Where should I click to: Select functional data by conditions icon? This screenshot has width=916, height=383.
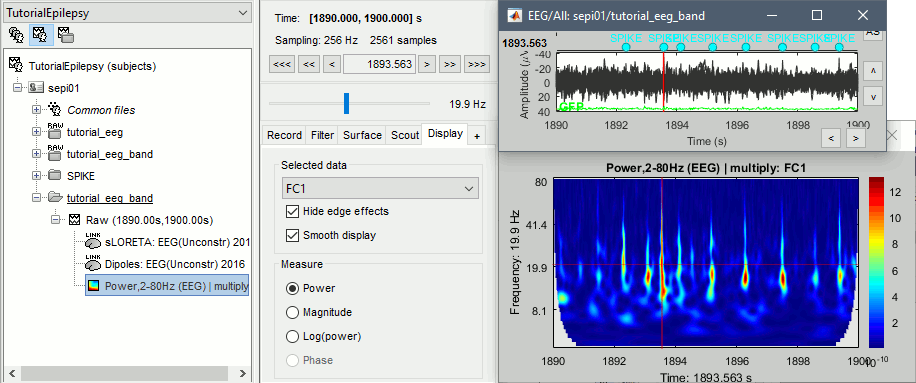coord(65,35)
